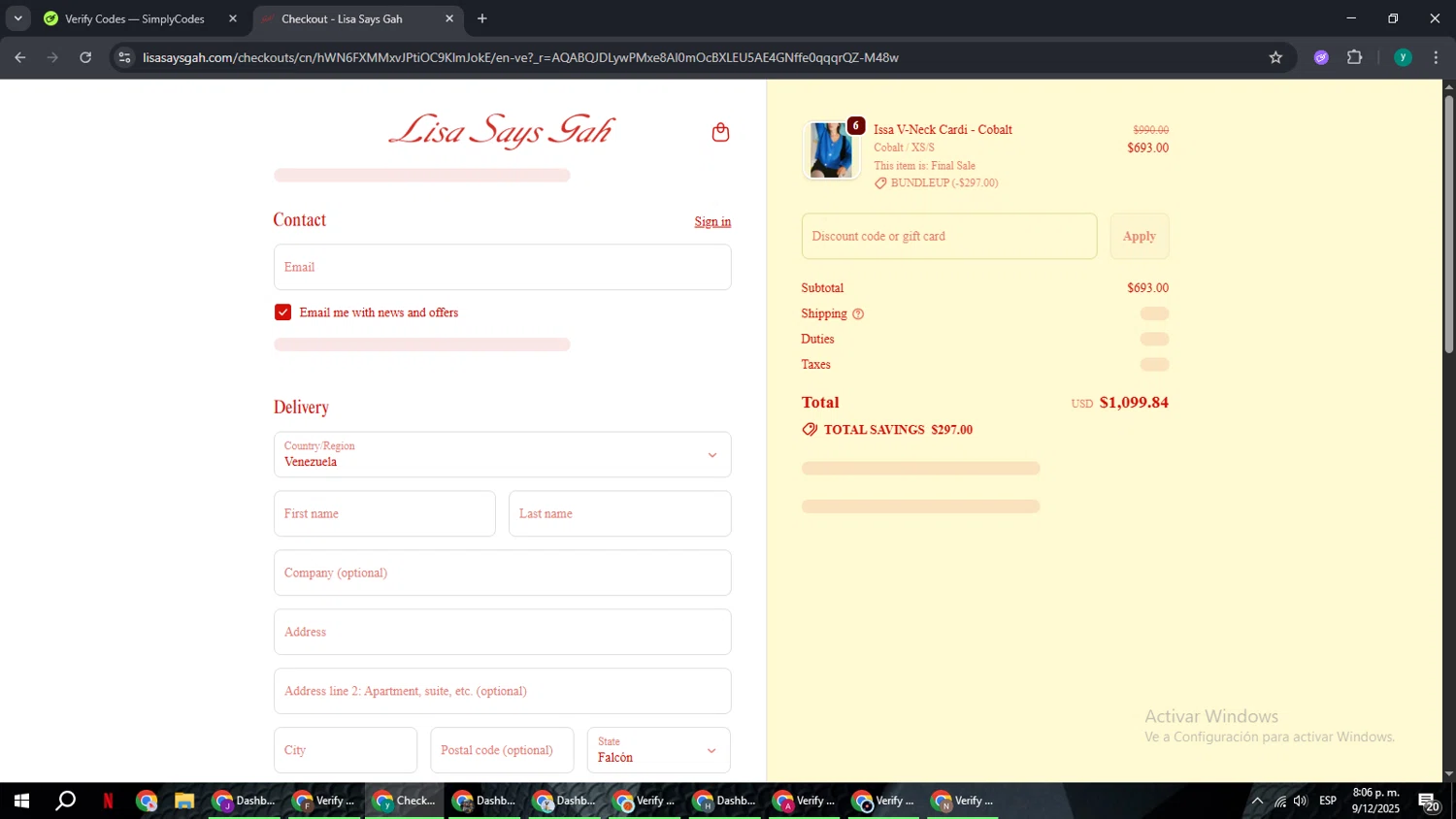Image resolution: width=1456 pixels, height=819 pixels.
Task: Open the Chrome three-dot menu
Action: (x=1436, y=57)
